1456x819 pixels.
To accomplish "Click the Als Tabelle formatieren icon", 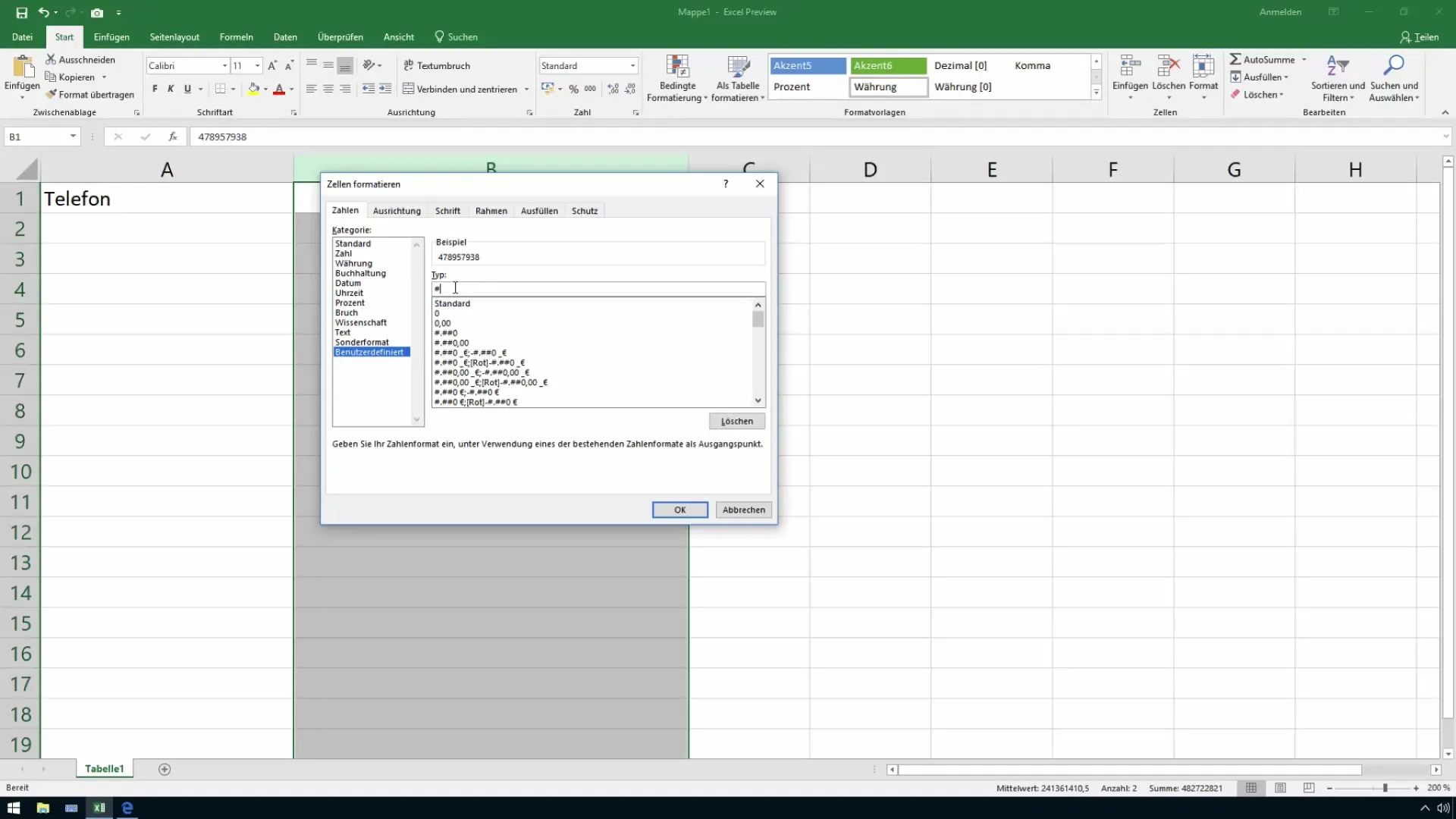I will [737, 67].
